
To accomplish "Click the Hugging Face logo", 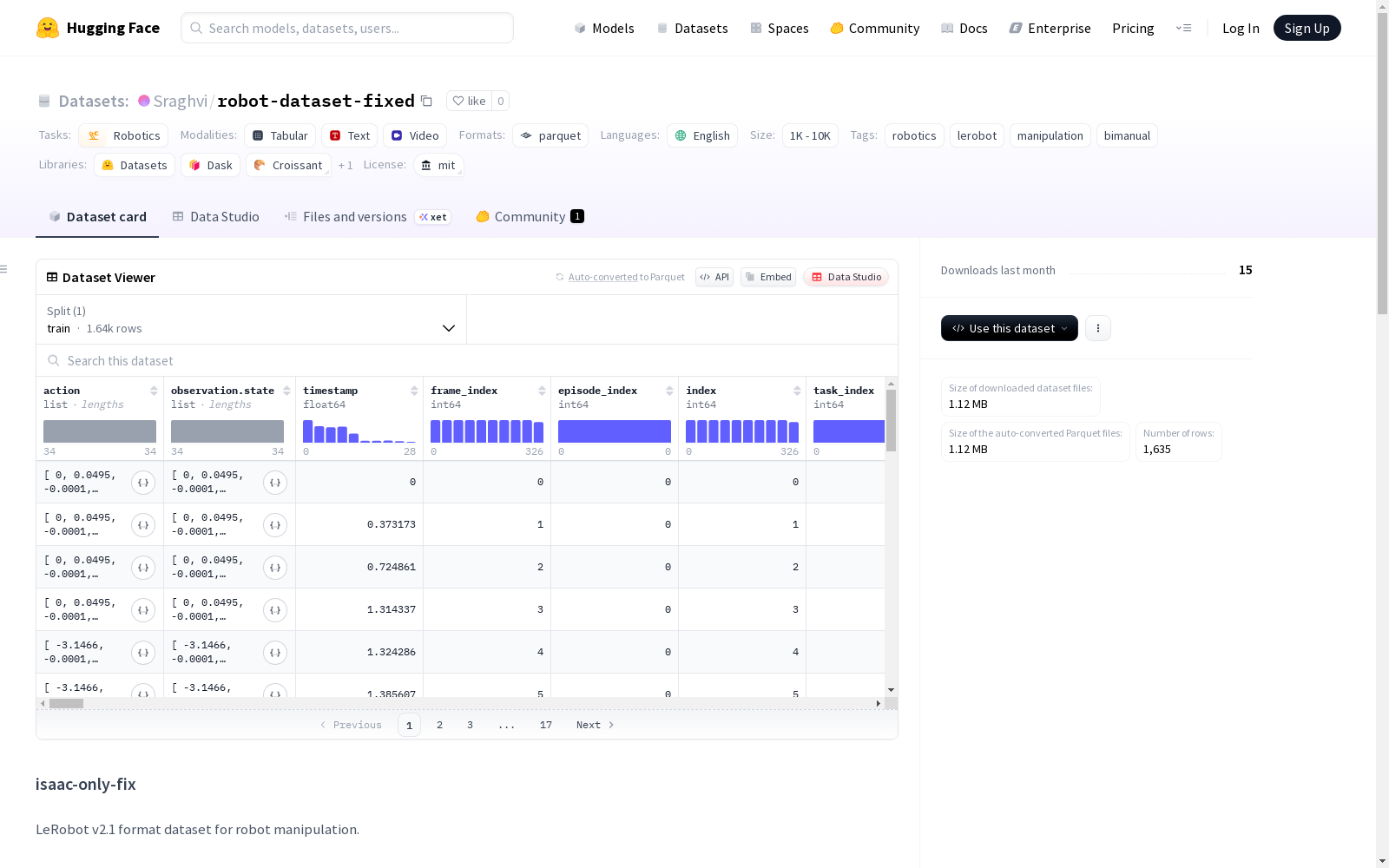I will [x=98, y=28].
